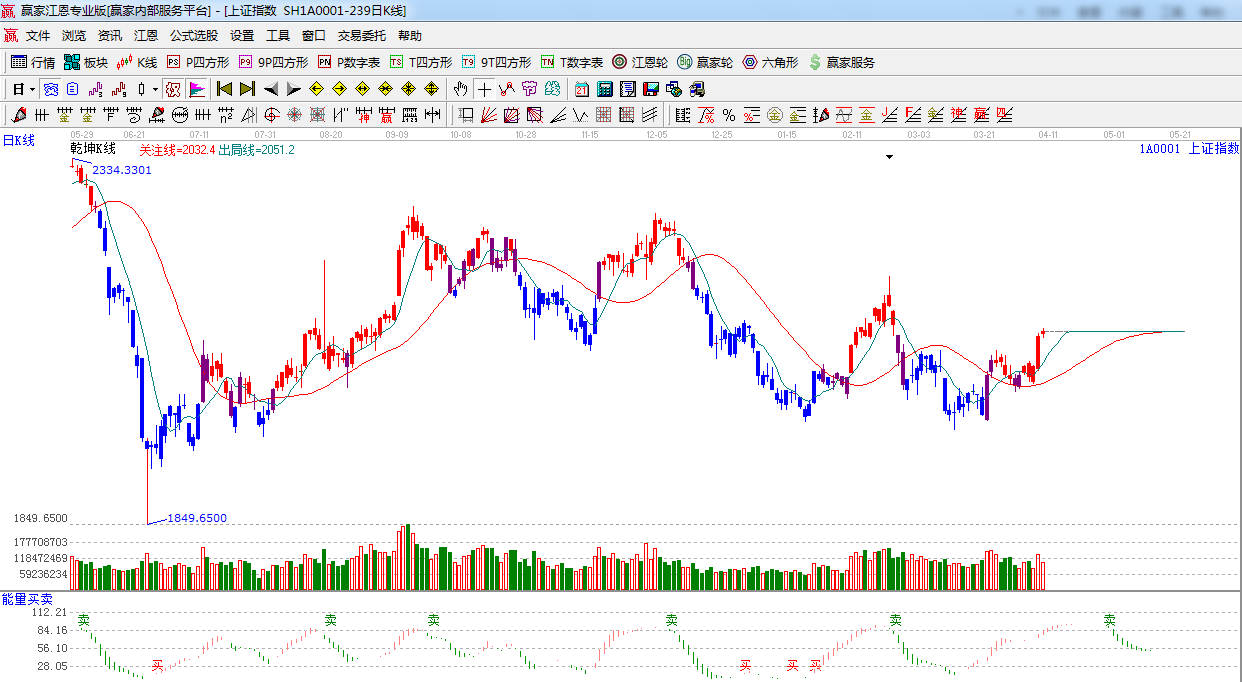Viewport: 1242px width, 682px height.
Task: Click small black triangle above chart
Action: pyautogui.click(x=889, y=157)
